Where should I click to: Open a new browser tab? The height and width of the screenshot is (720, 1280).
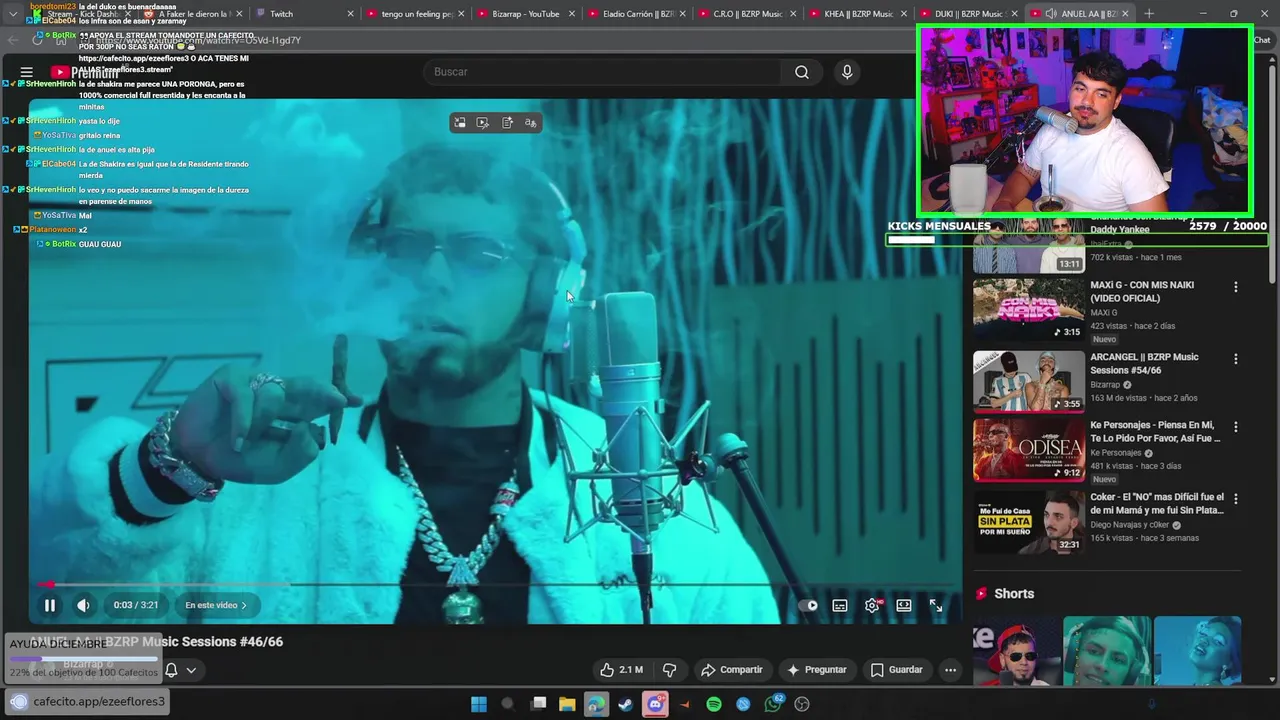pyautogui.click(x=1148, y=14)
